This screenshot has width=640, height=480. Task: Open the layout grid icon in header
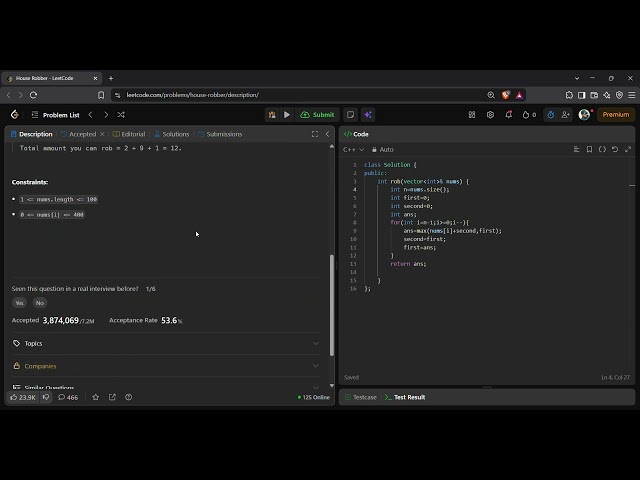tap(472, 115)
